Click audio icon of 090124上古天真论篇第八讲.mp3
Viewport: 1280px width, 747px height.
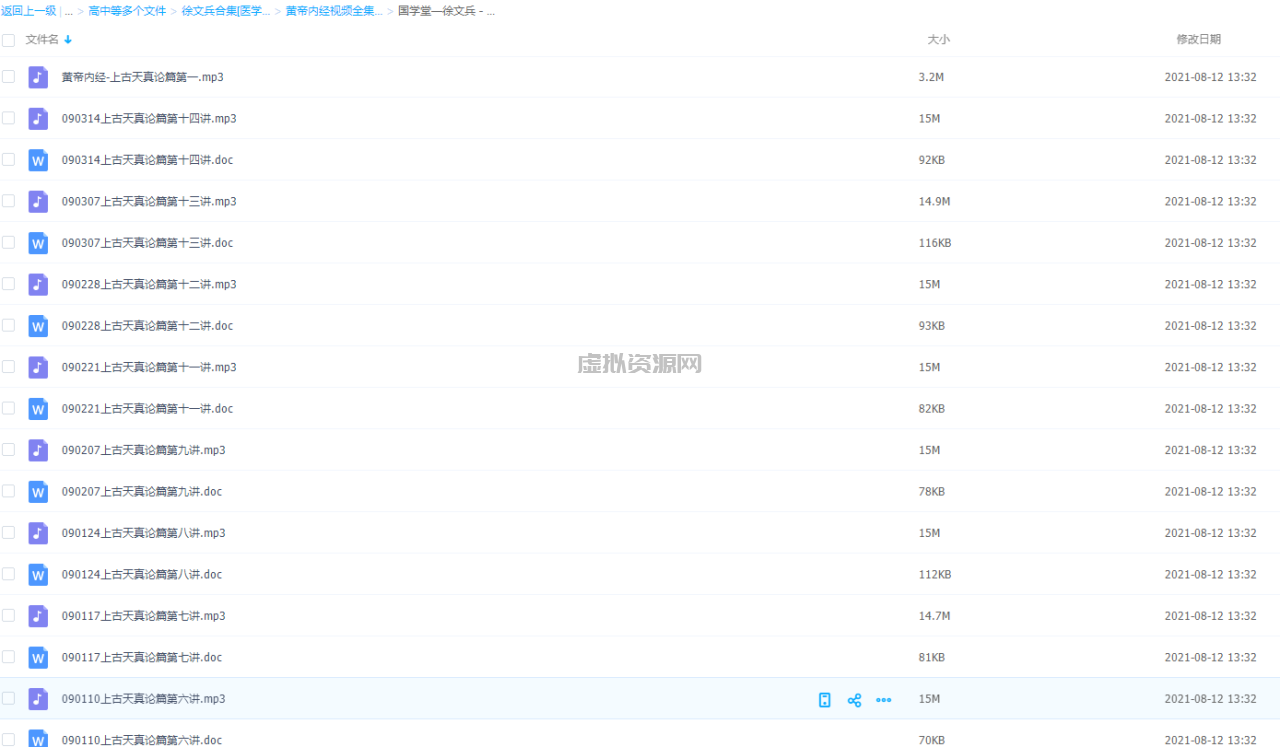pyautogui.click(x=38, y=533)
